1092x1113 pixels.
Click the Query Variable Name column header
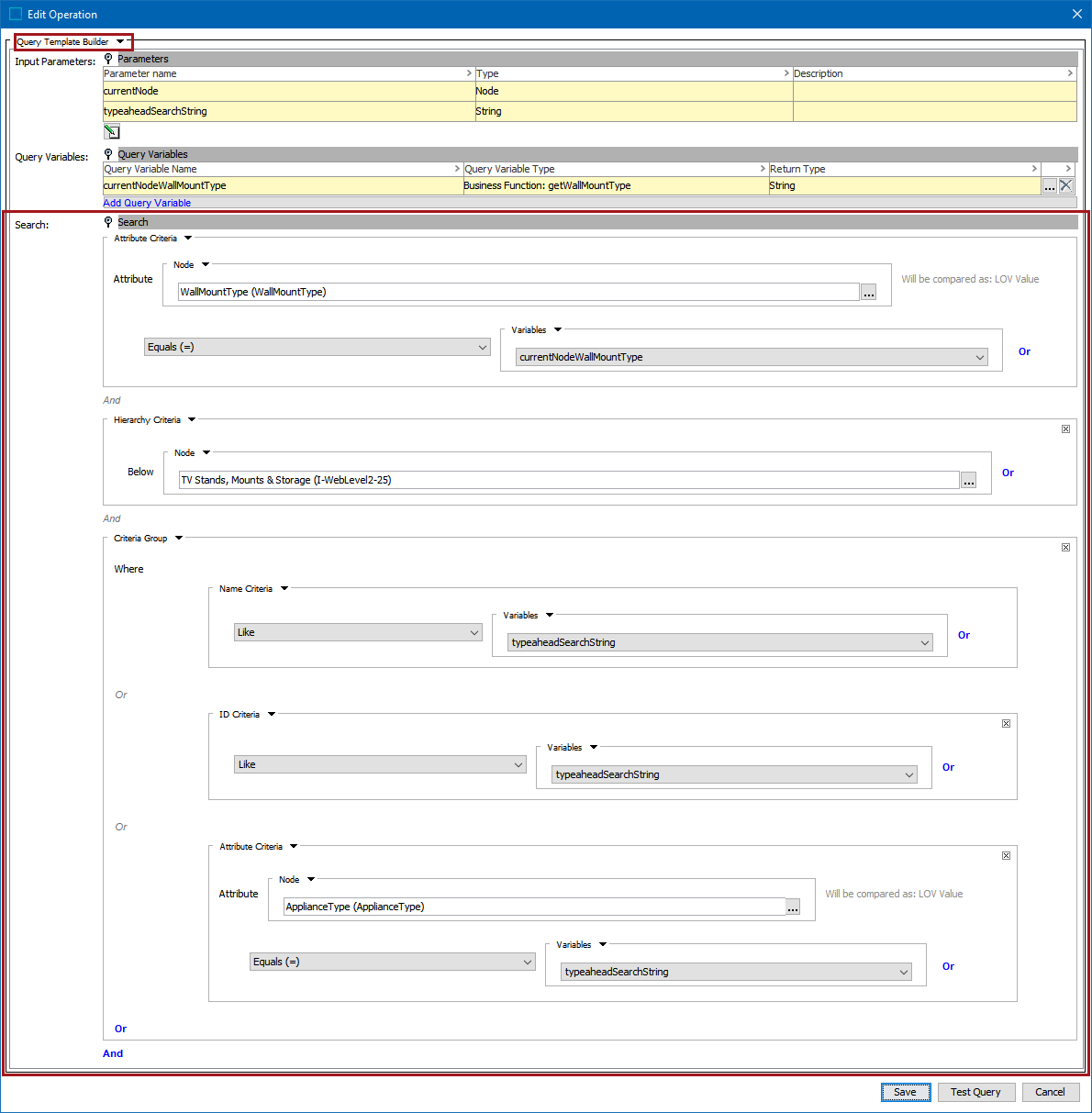click(x=283, y=169)
